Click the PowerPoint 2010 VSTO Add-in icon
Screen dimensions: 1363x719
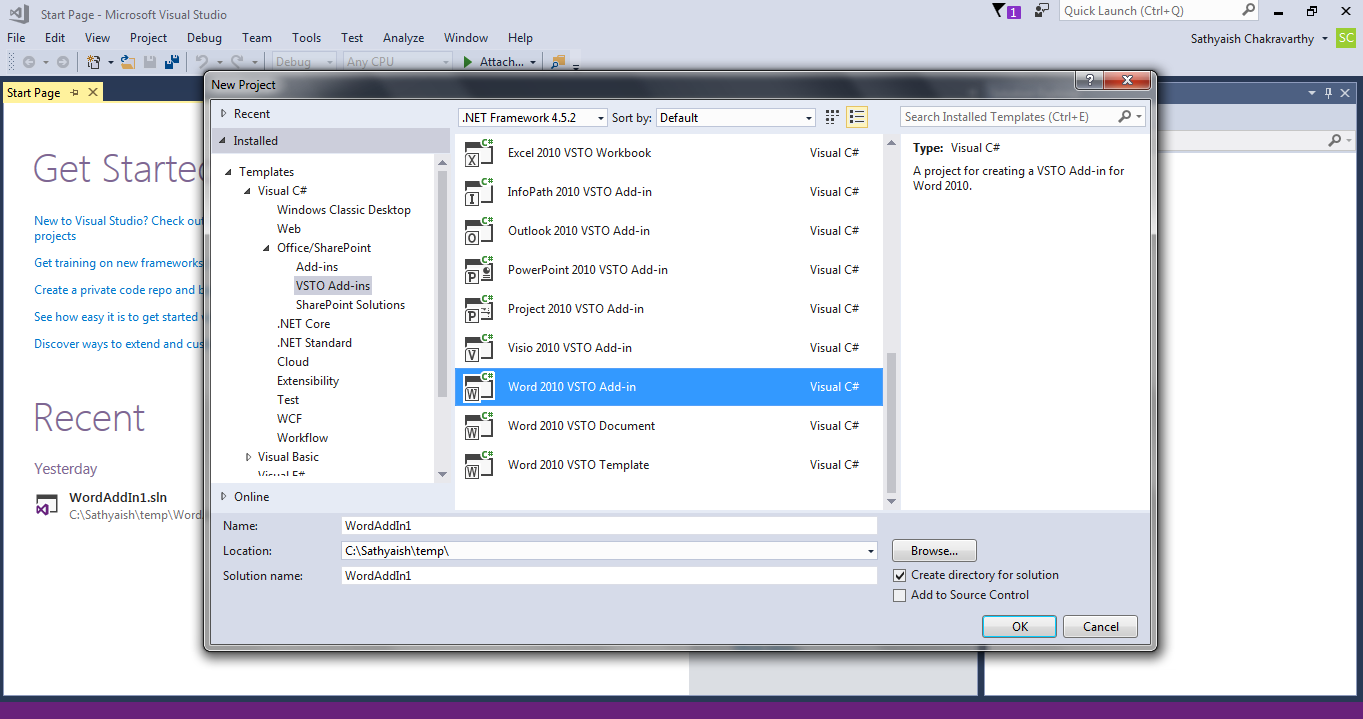pos(479,270)
